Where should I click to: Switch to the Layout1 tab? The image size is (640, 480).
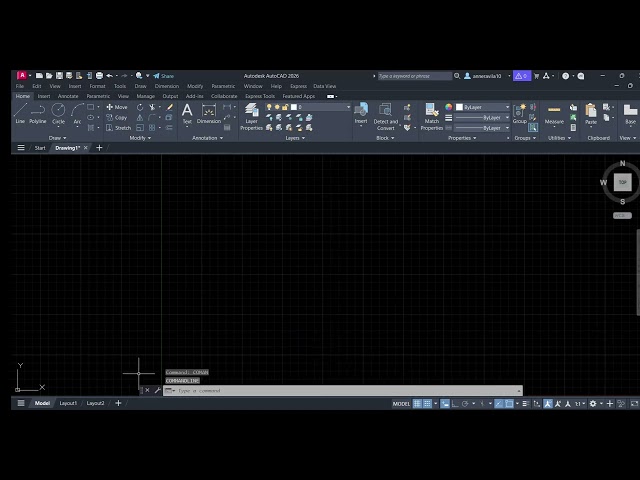[x=68, y=403]
